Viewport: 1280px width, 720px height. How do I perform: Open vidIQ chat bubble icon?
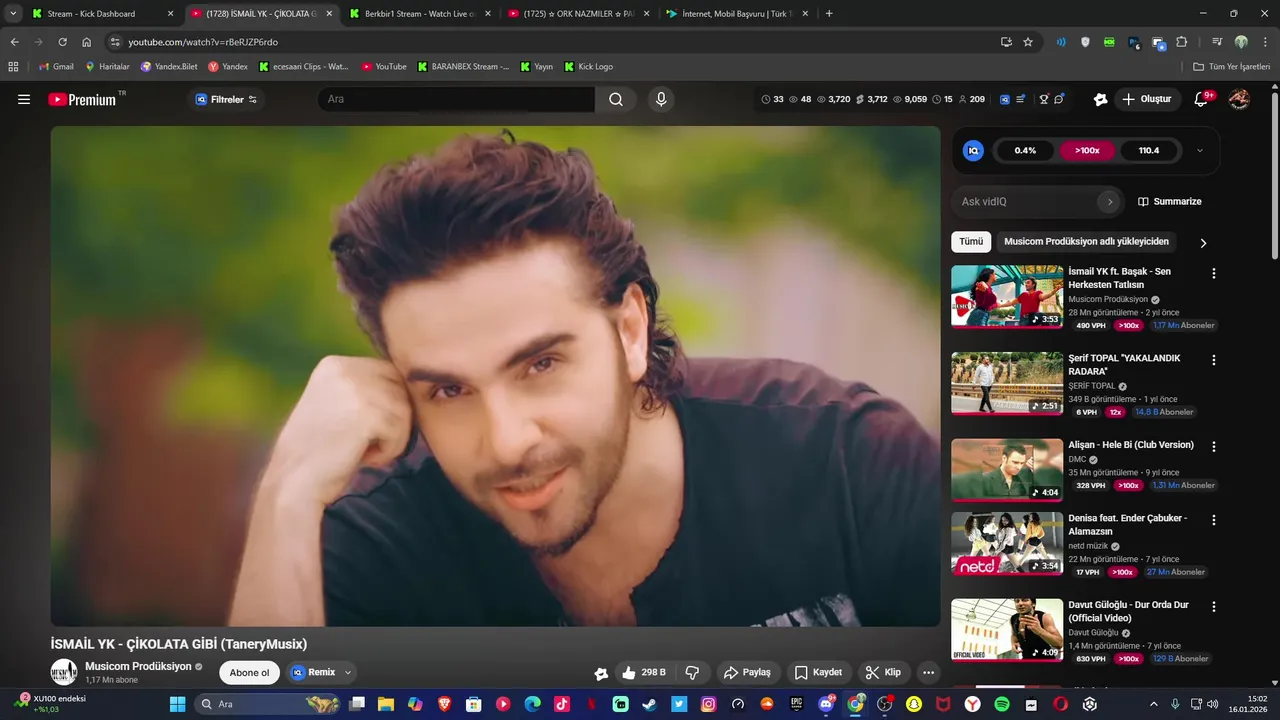coord(1060,99)
